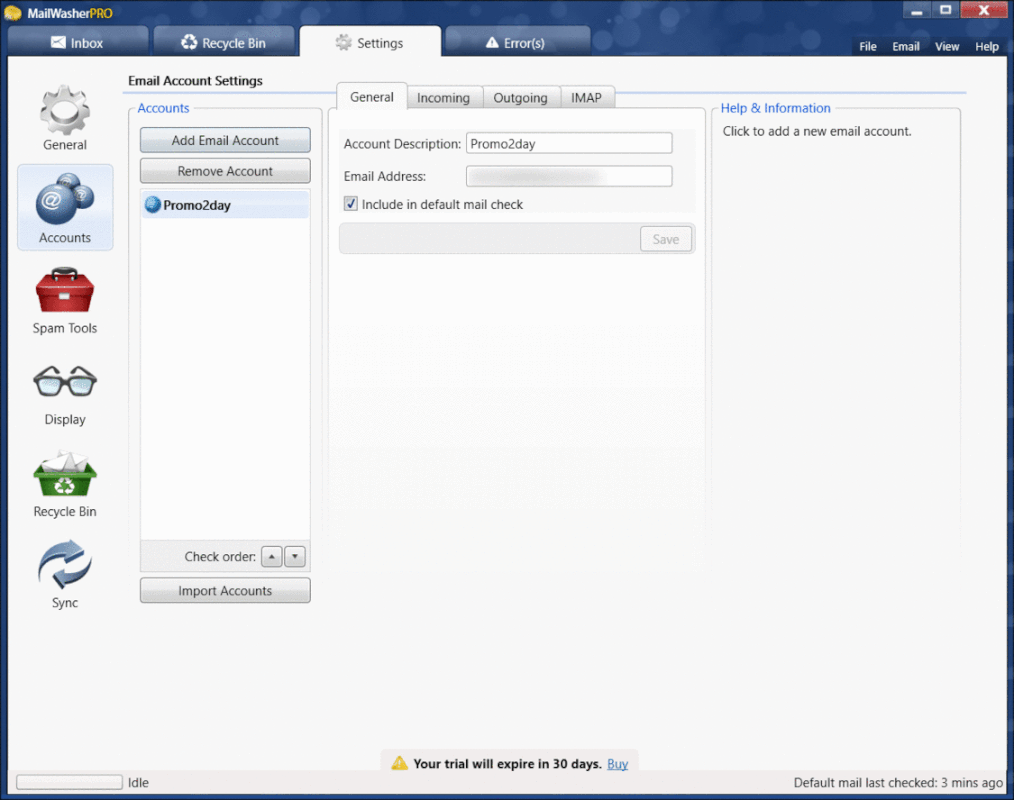Open Sync arrows icon

(65, 565)
